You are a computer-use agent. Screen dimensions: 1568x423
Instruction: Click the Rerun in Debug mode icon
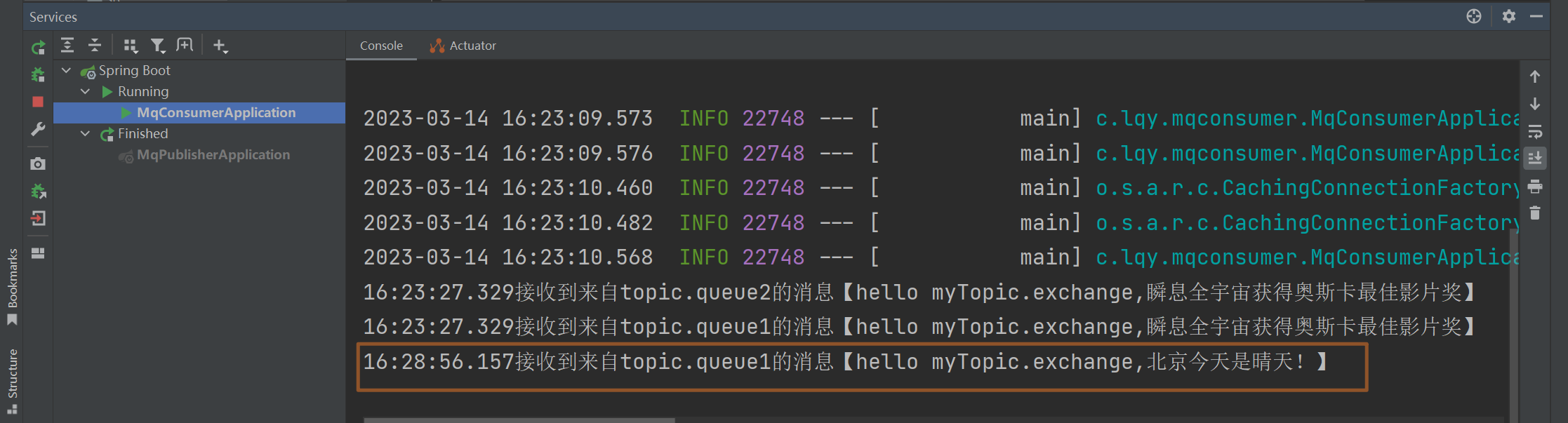coord(38,74)
